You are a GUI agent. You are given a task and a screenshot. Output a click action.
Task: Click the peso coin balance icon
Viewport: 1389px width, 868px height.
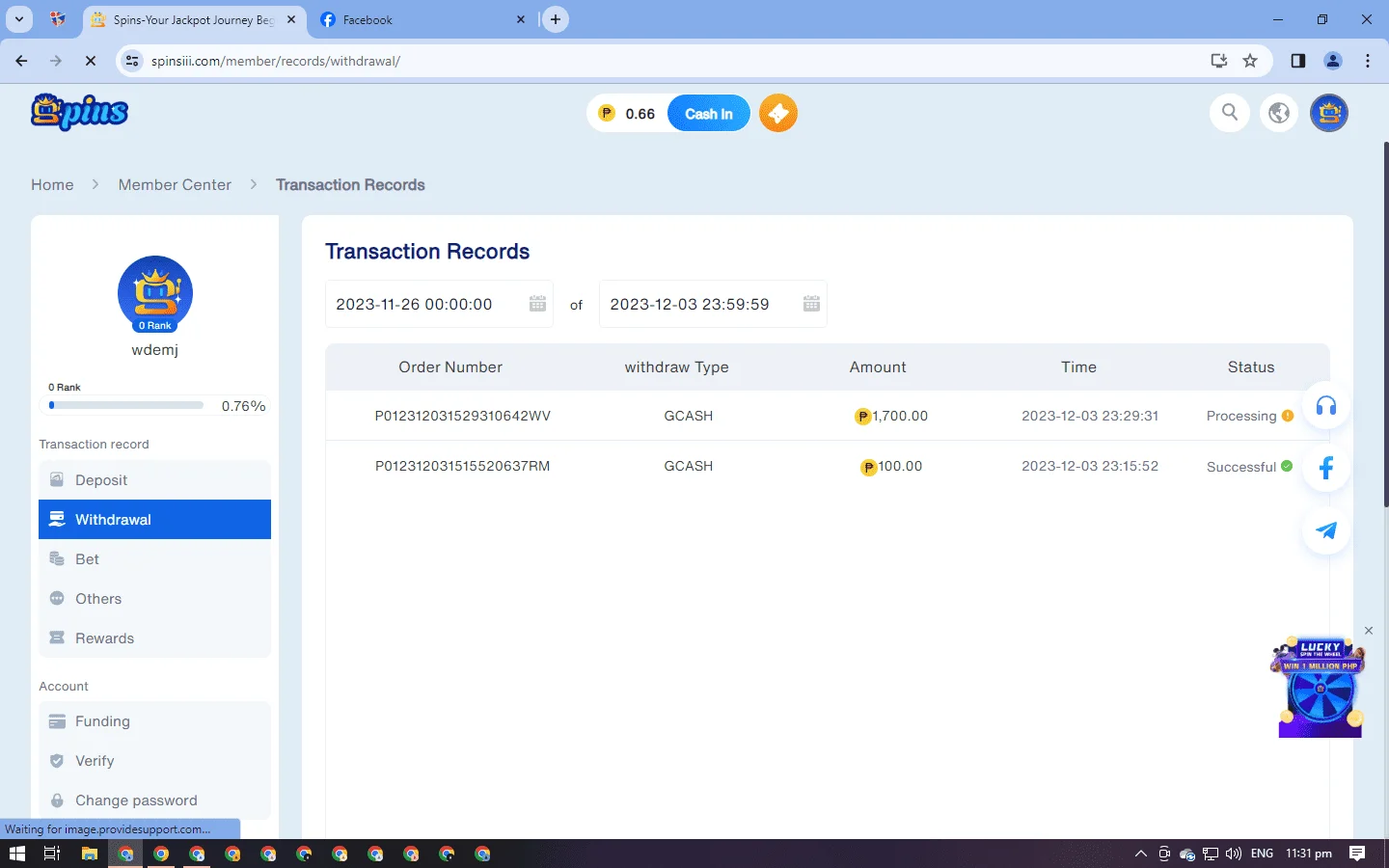[x=607, y=113]
